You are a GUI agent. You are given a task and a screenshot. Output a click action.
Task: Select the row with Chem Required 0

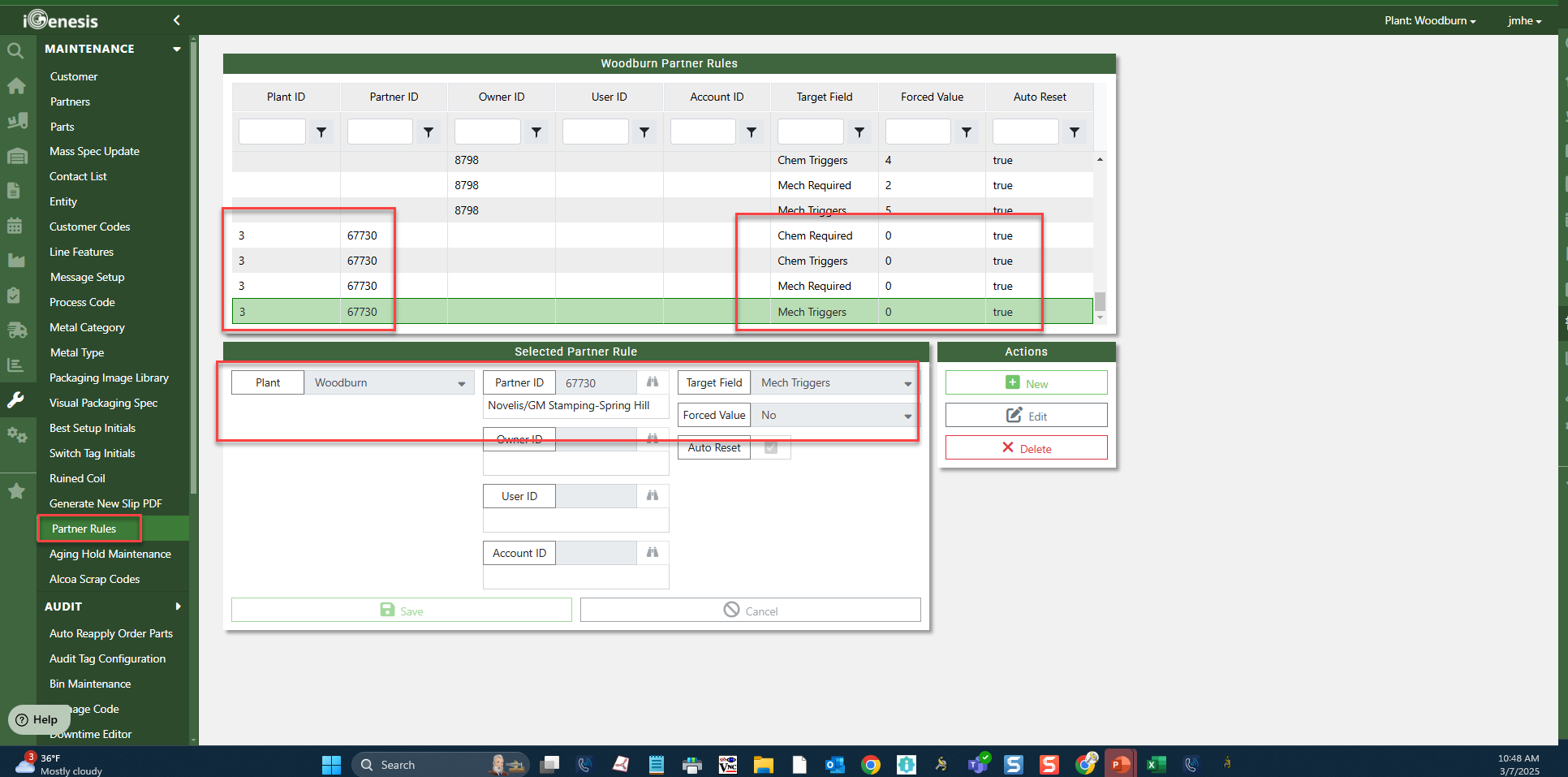662,235
